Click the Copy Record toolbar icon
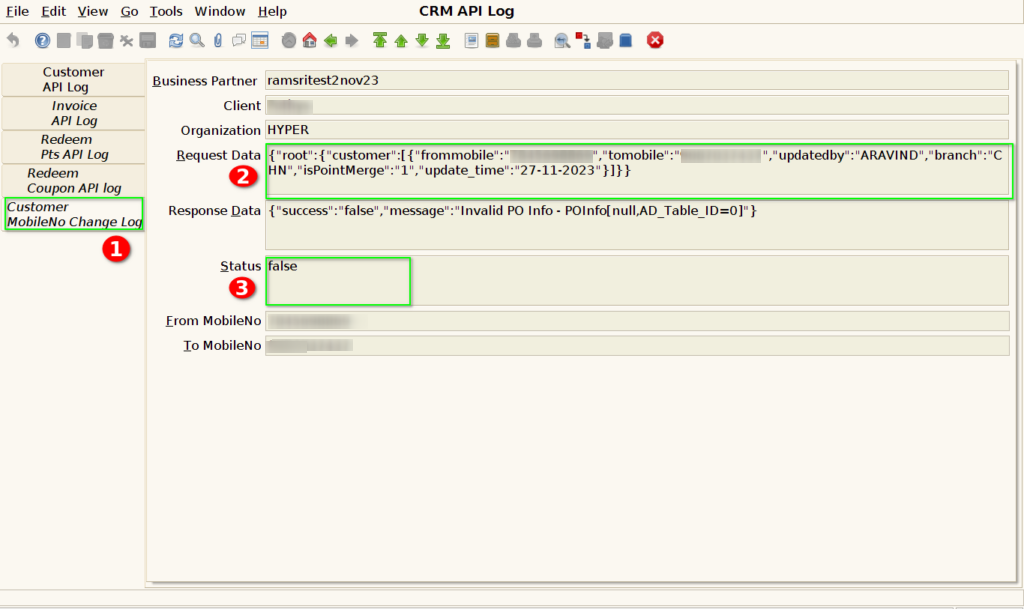The image size is (1024, 609). coord(84,40)
